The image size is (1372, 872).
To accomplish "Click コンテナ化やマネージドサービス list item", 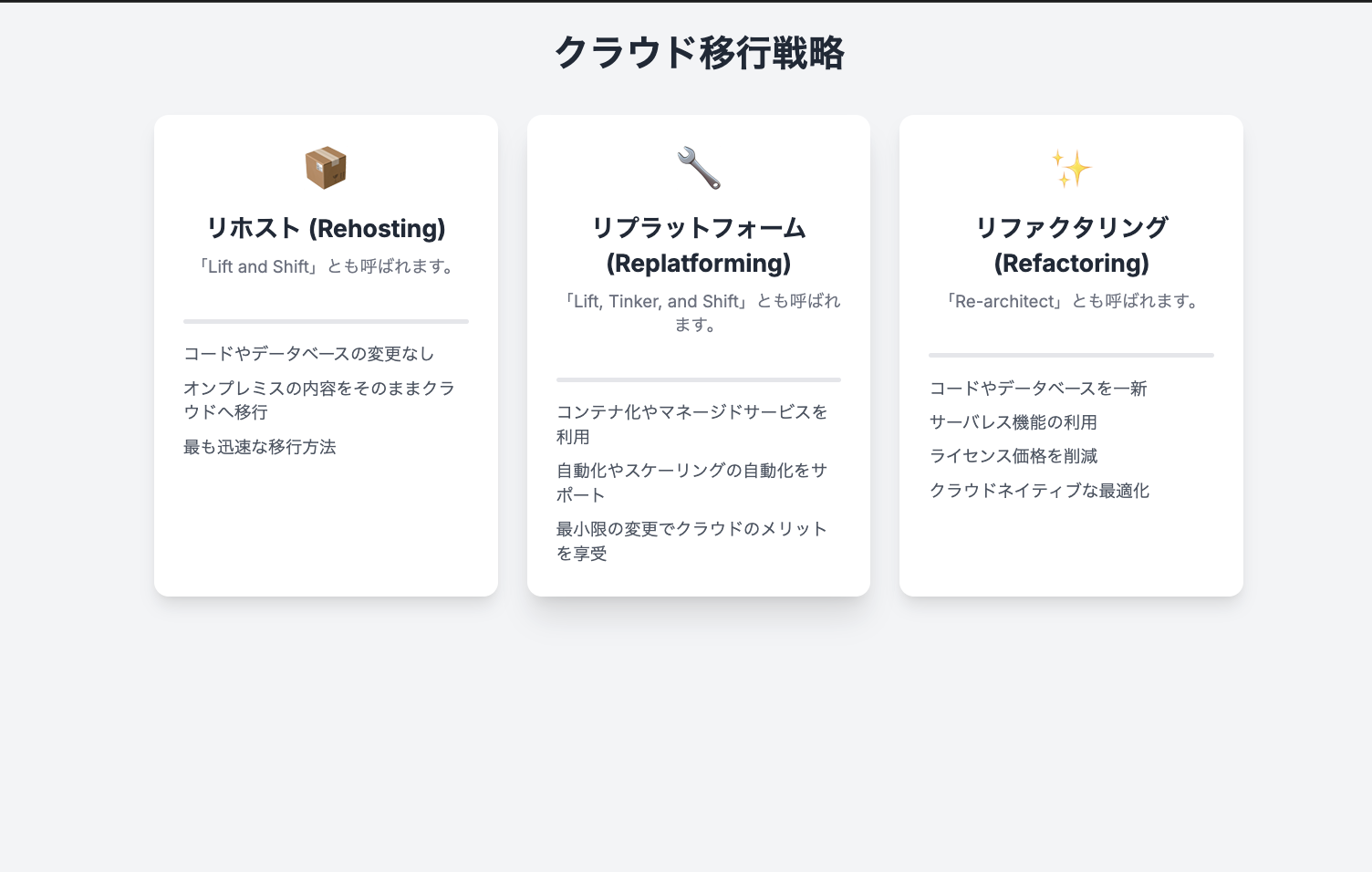I will (x=691, y=424).
